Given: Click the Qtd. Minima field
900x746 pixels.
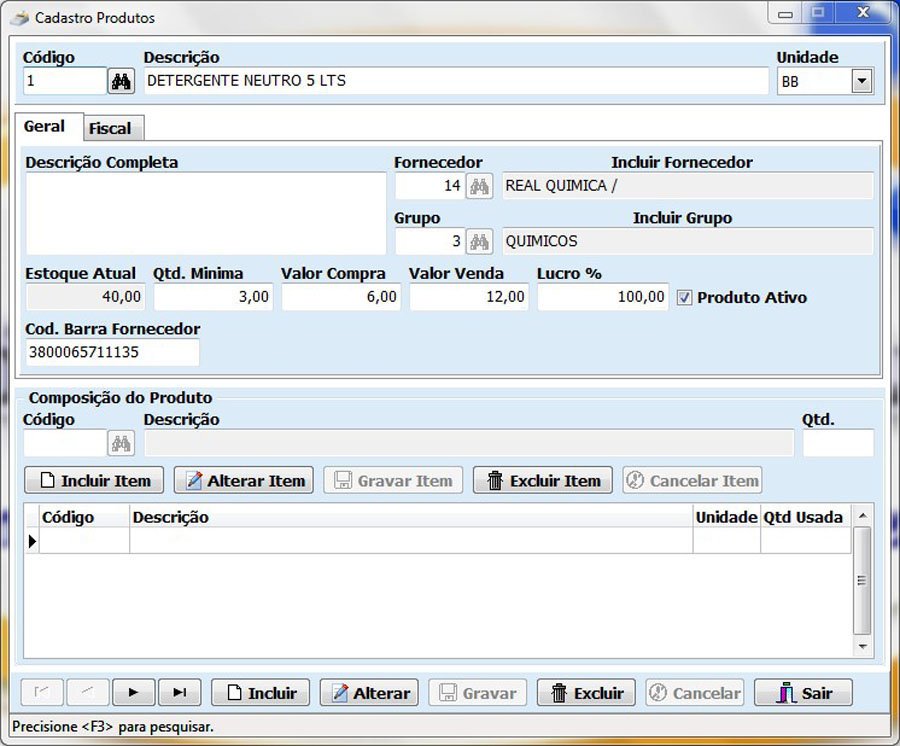Looking at the screenshot, I should [x=214, y=297].
